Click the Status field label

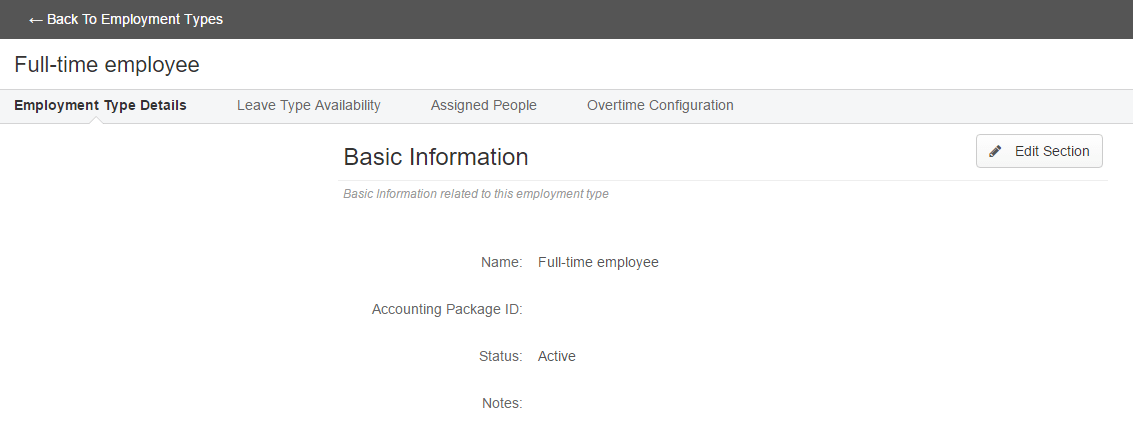click(500, 356)
